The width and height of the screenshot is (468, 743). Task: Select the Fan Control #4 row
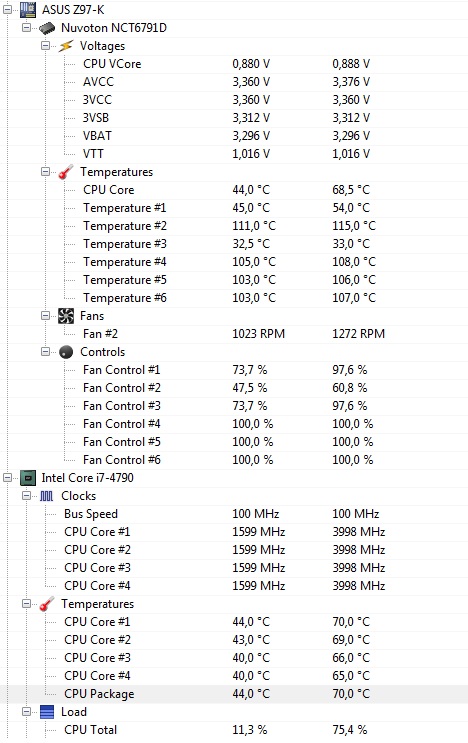(234, 424)
